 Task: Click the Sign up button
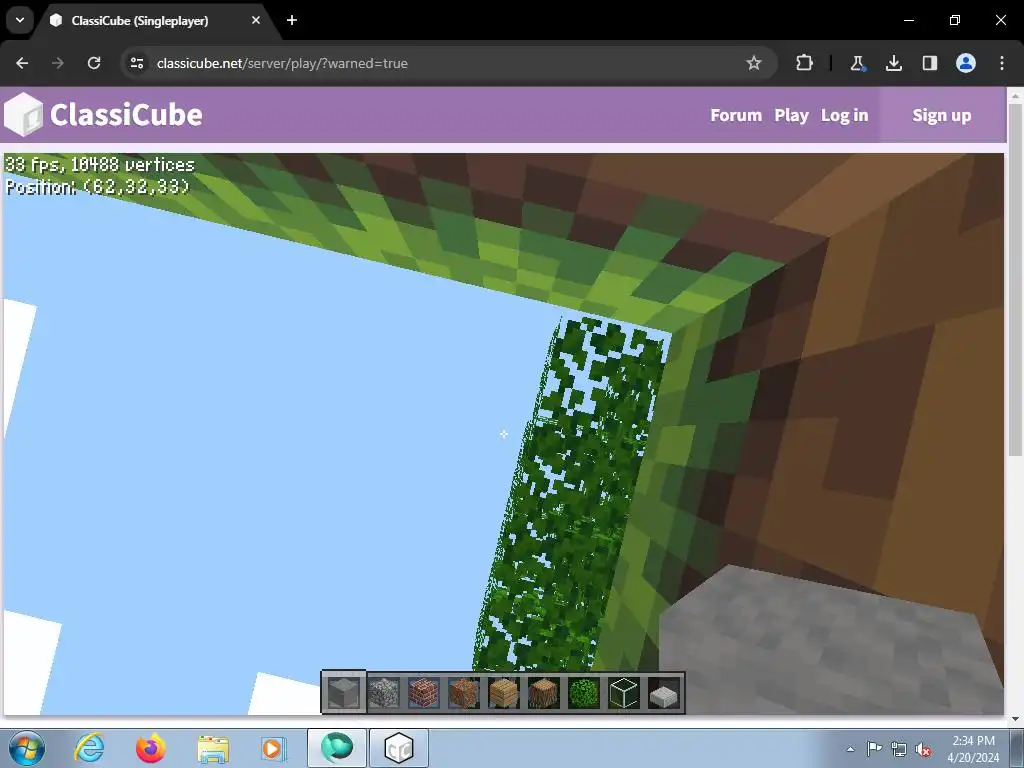click(x=942, y=115)
